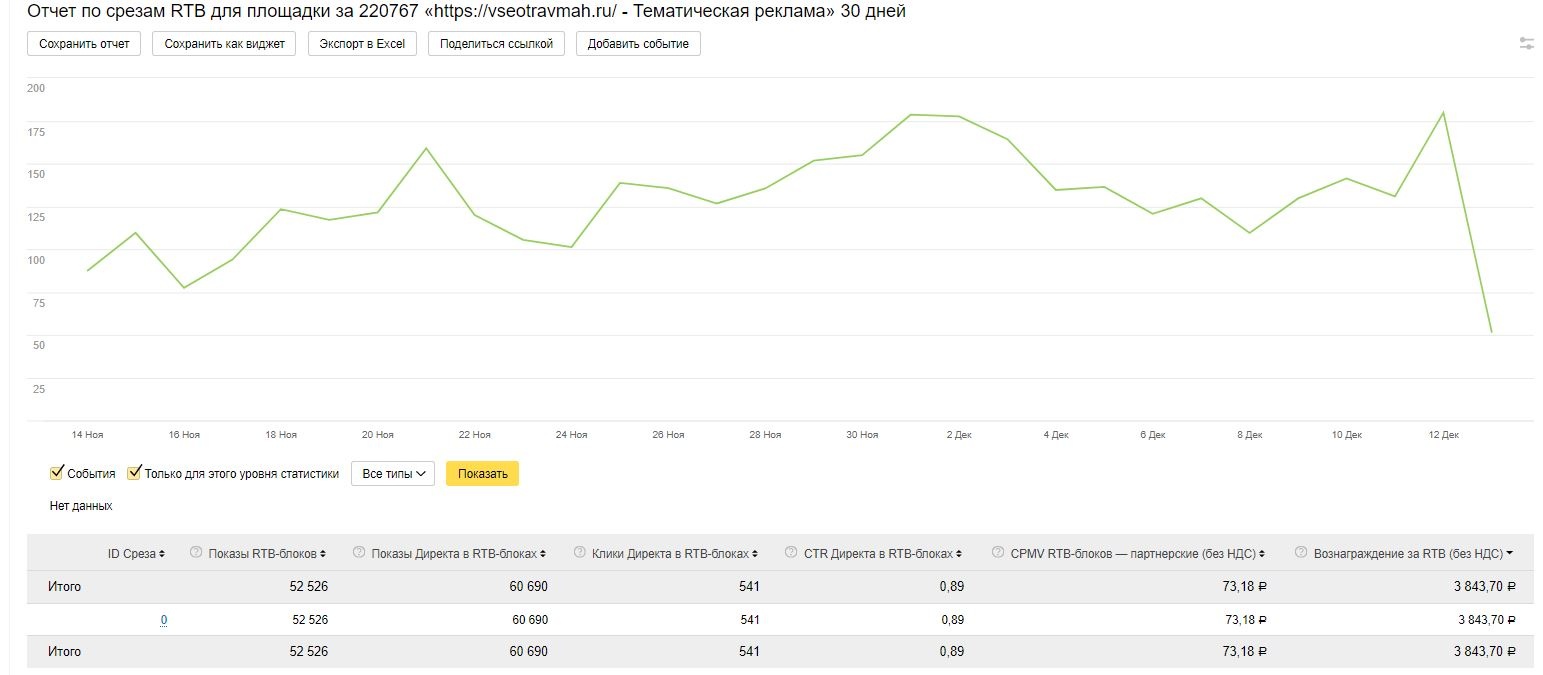Click sort arrows on ID Среза column
Screen dimensions: 1543x675
tap(162, 554)
